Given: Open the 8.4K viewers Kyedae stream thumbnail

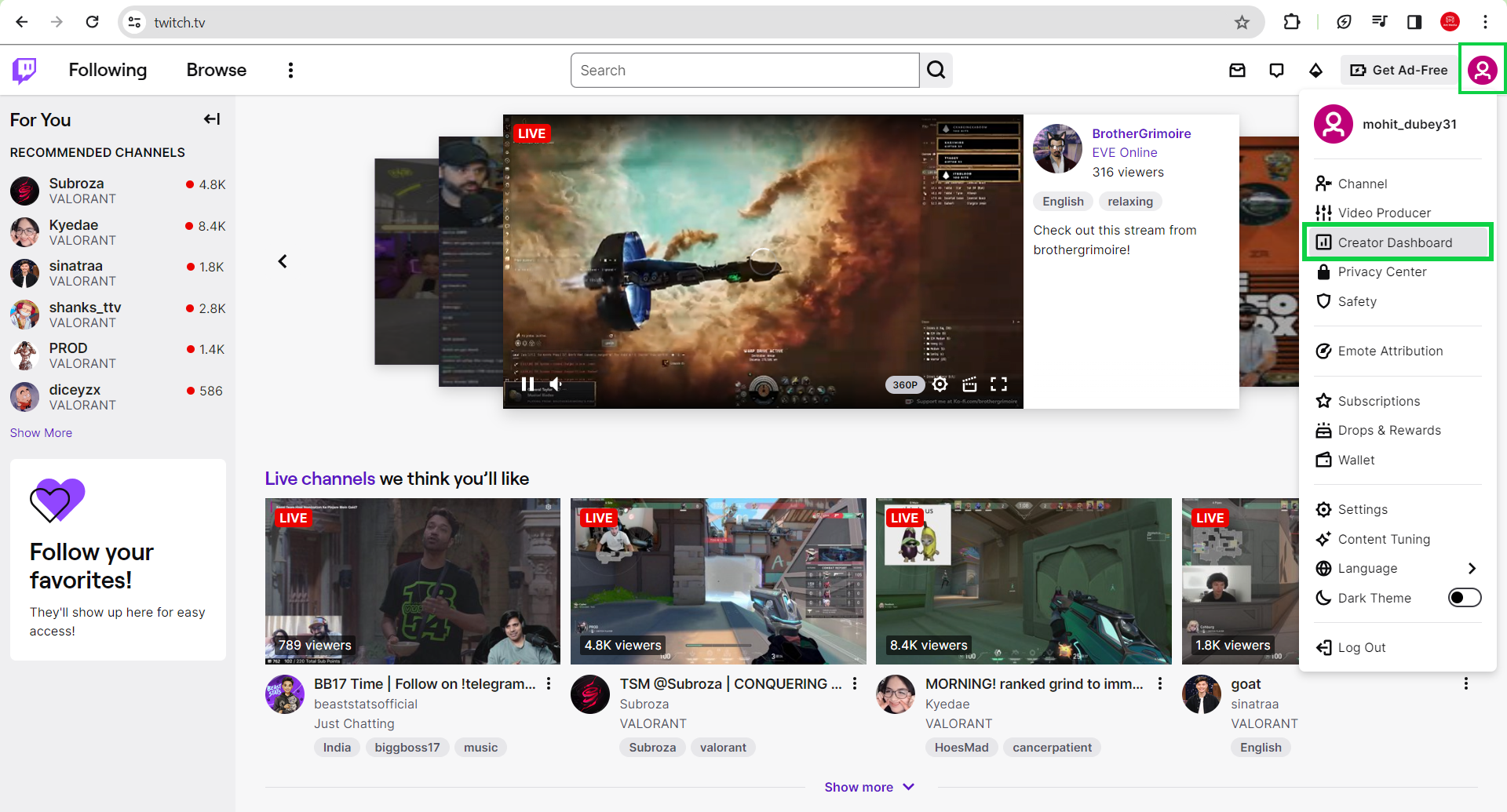Looking at the screenshot, I should [x=1024, y=581].
